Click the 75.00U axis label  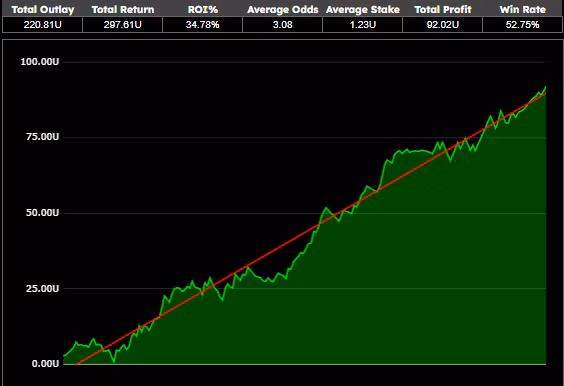coord(42,137)
